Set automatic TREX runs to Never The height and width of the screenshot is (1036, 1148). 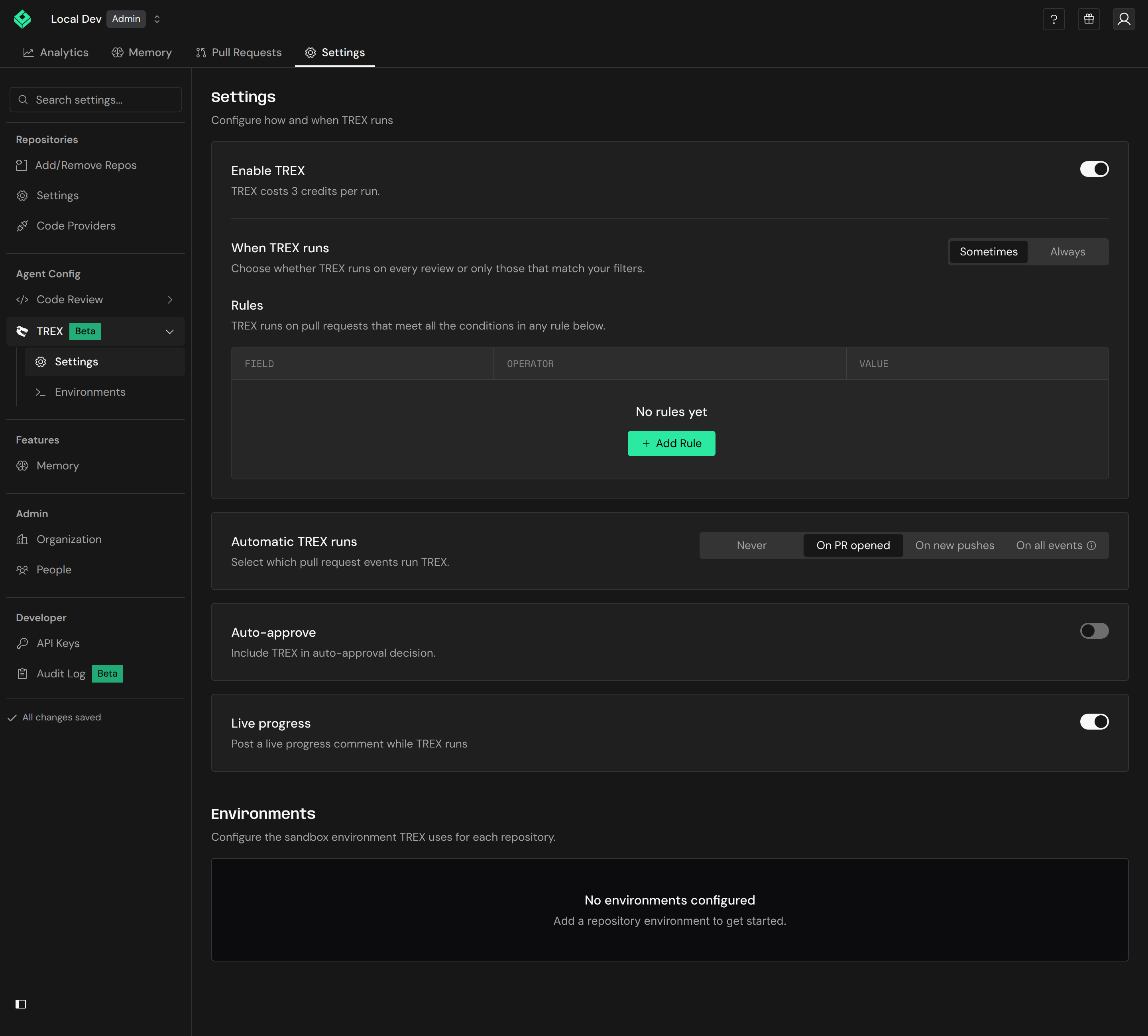751,545
